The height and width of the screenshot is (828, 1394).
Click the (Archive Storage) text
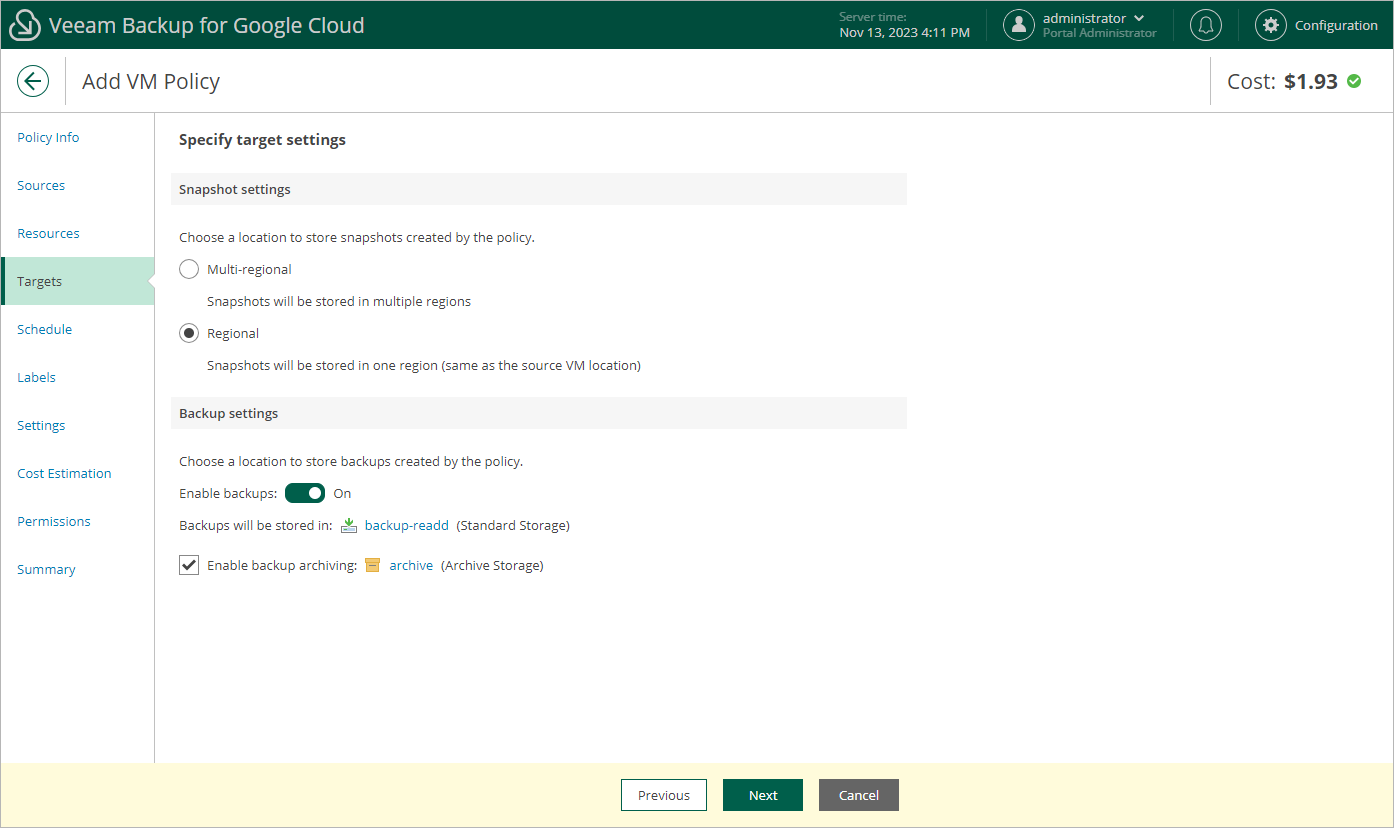[492, 565]
